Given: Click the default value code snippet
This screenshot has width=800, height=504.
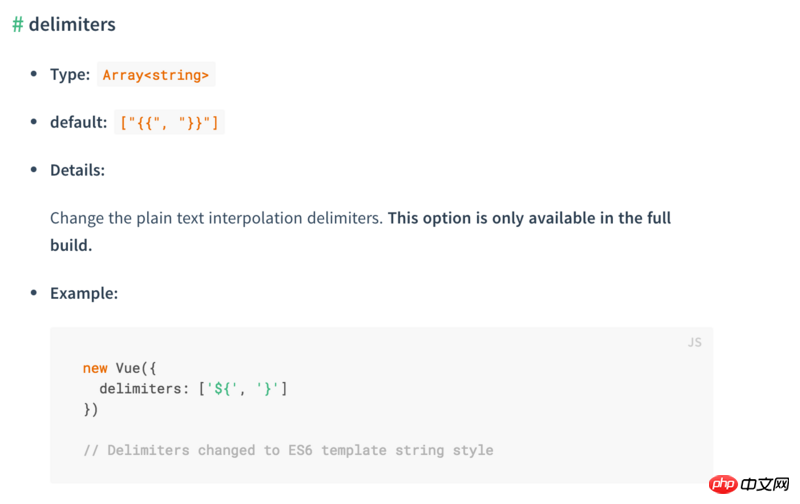Looking at the screenshot, I should pyautogui.click(x=169, y=122).
